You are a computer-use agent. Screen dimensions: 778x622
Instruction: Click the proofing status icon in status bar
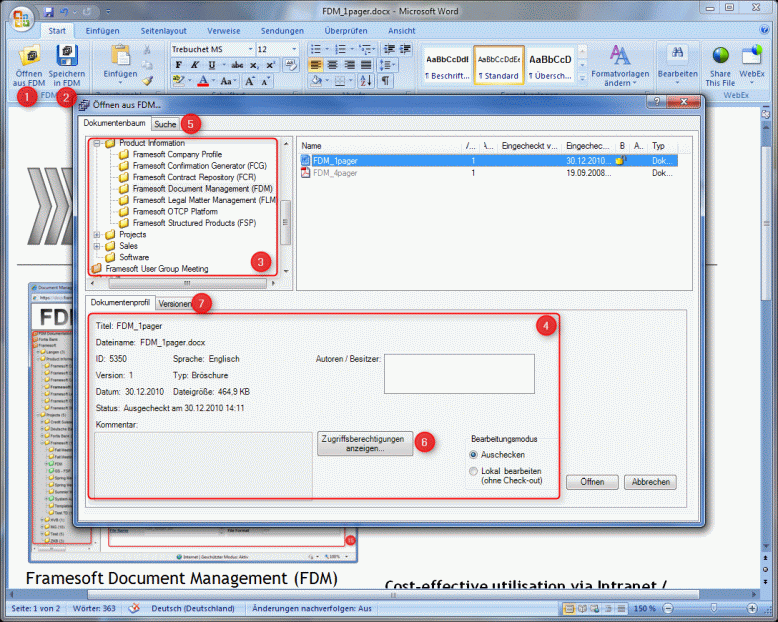coord(133,608)
